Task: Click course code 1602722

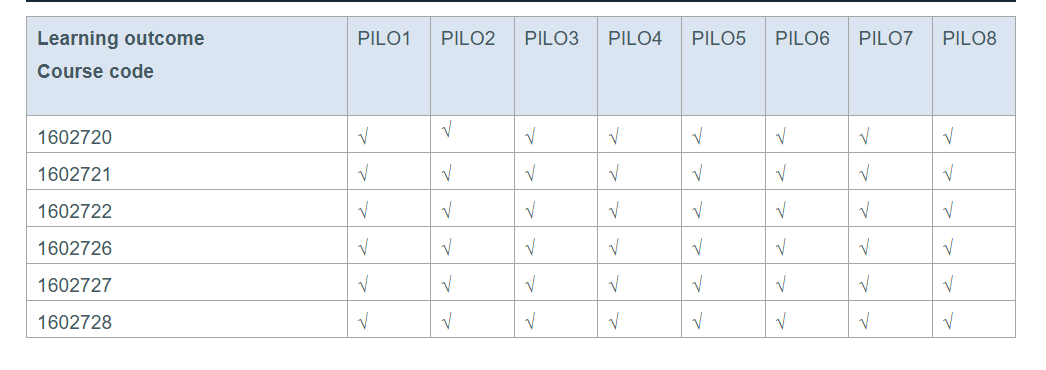Action: [x=75, y=211]
